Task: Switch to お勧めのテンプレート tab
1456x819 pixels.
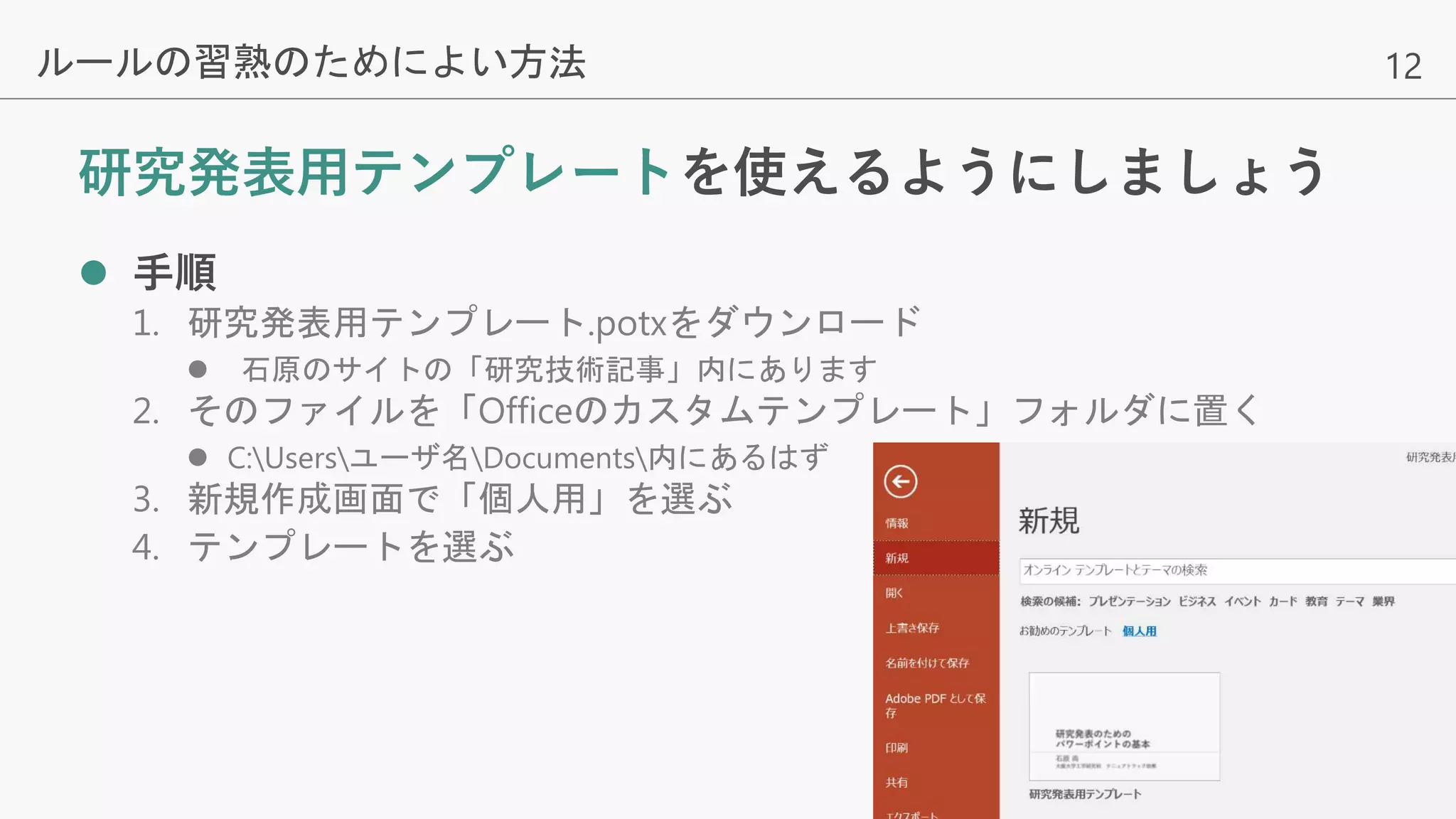Action: 1066,631
